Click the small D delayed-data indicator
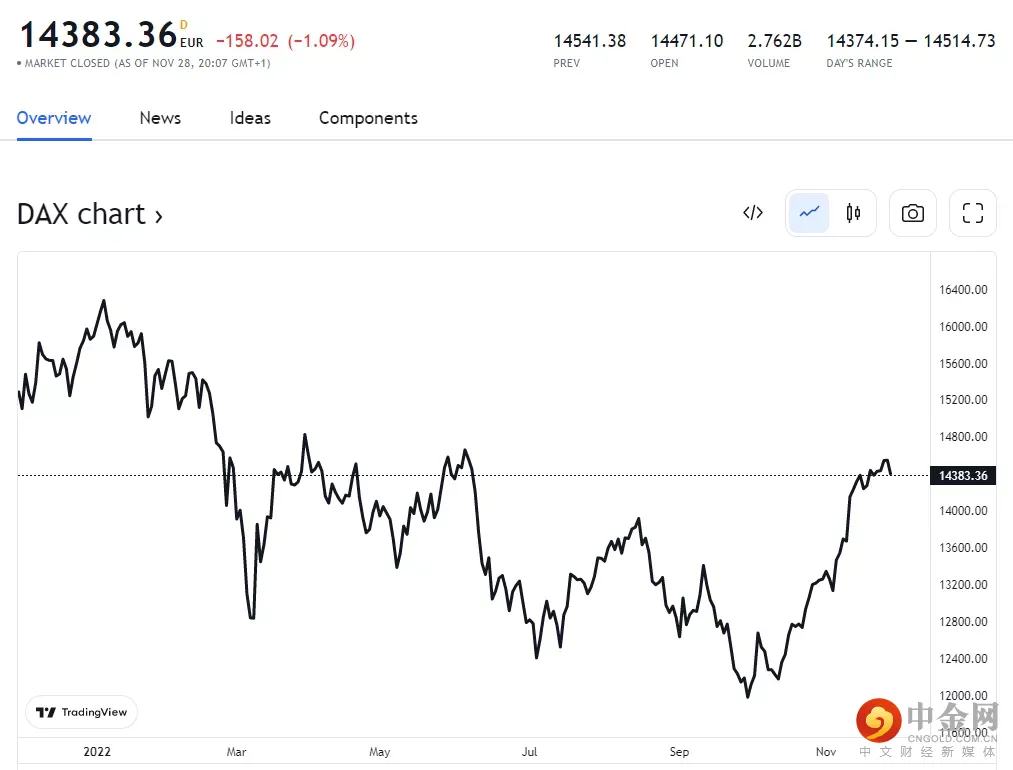The height and width of the screenshot is (770, 1013). (x=184, y=24)
